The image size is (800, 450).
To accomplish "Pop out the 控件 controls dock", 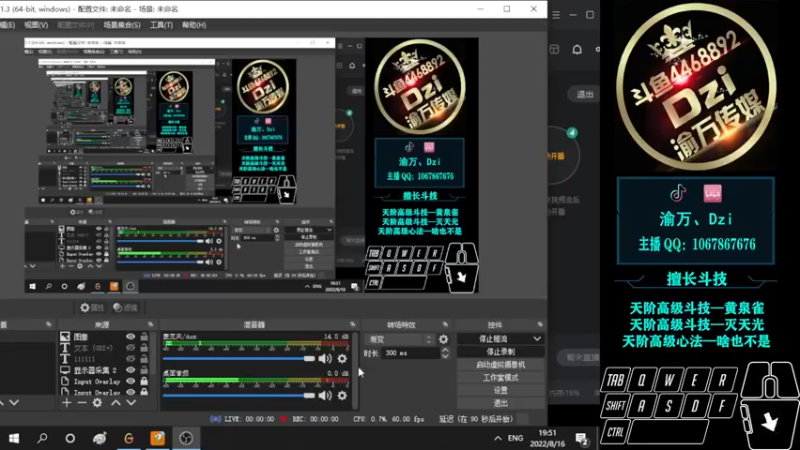I will click(x=540, y=324).
